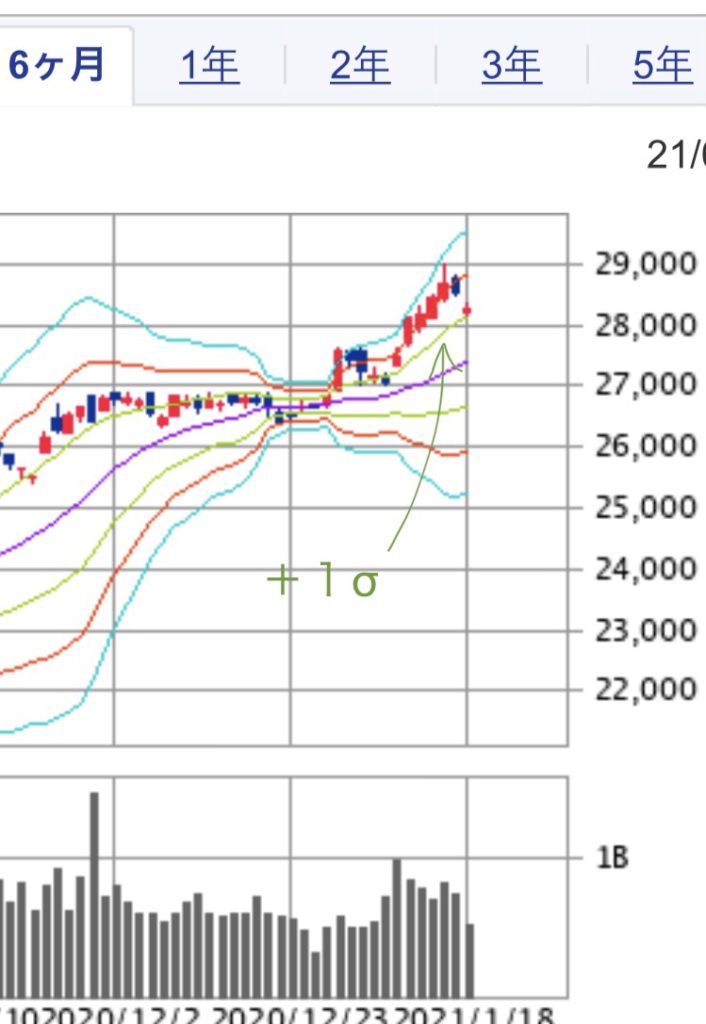Open the 3年 chart period
706x1024 pixels.
512,65
